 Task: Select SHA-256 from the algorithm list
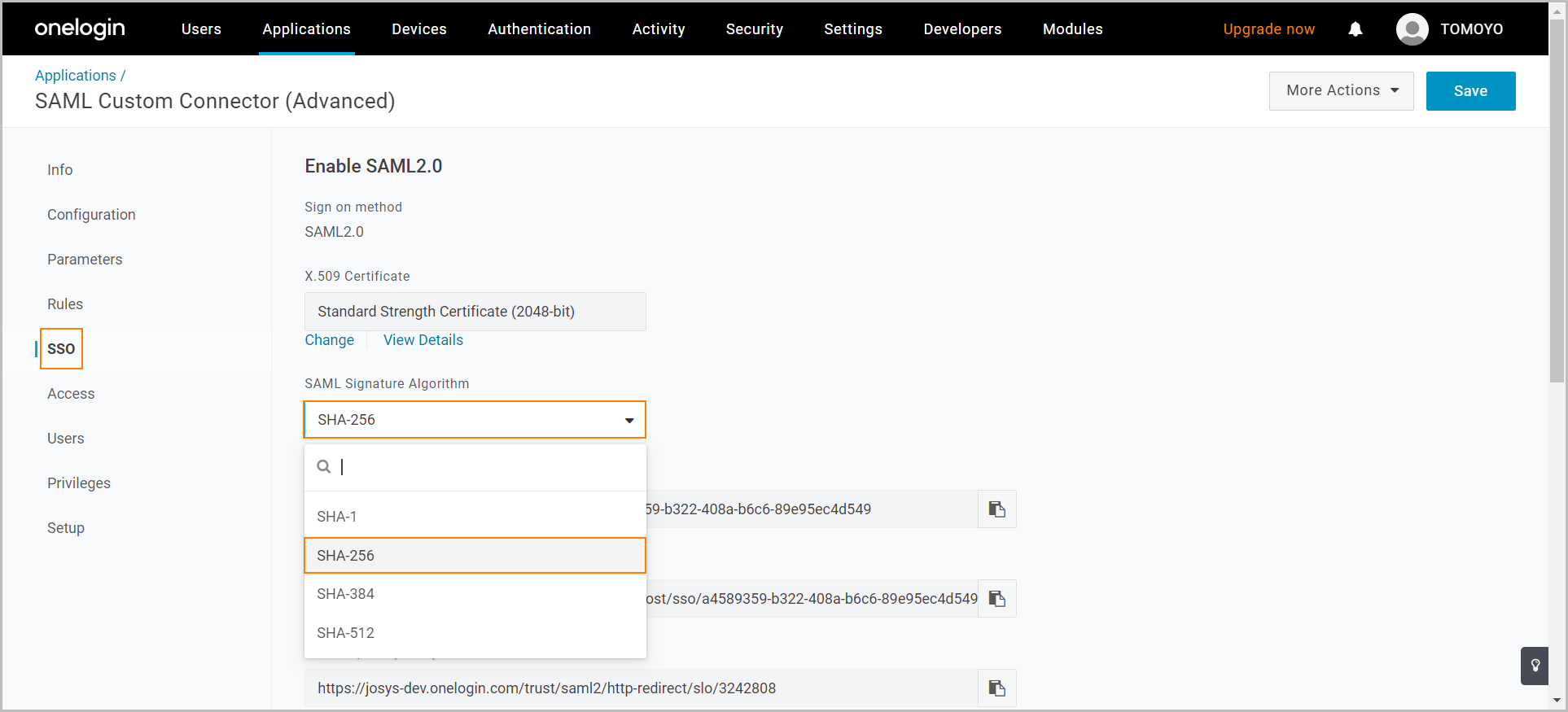click(x=475, y=556)
